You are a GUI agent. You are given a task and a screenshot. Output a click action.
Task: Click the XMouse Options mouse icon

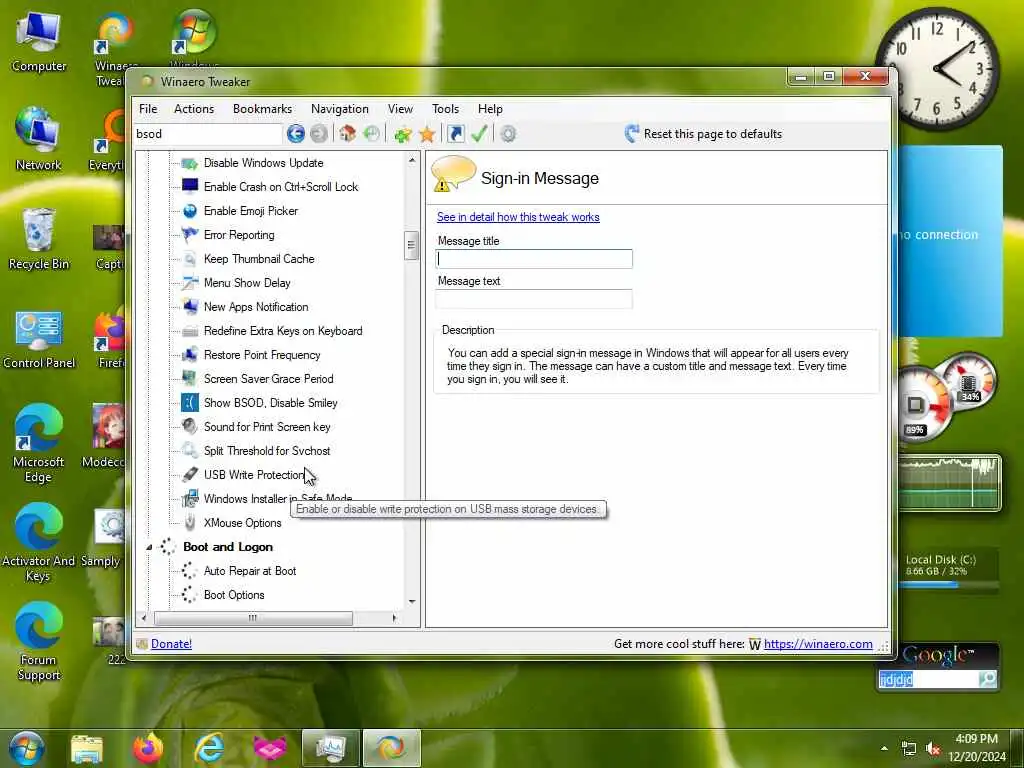point(190,522)
